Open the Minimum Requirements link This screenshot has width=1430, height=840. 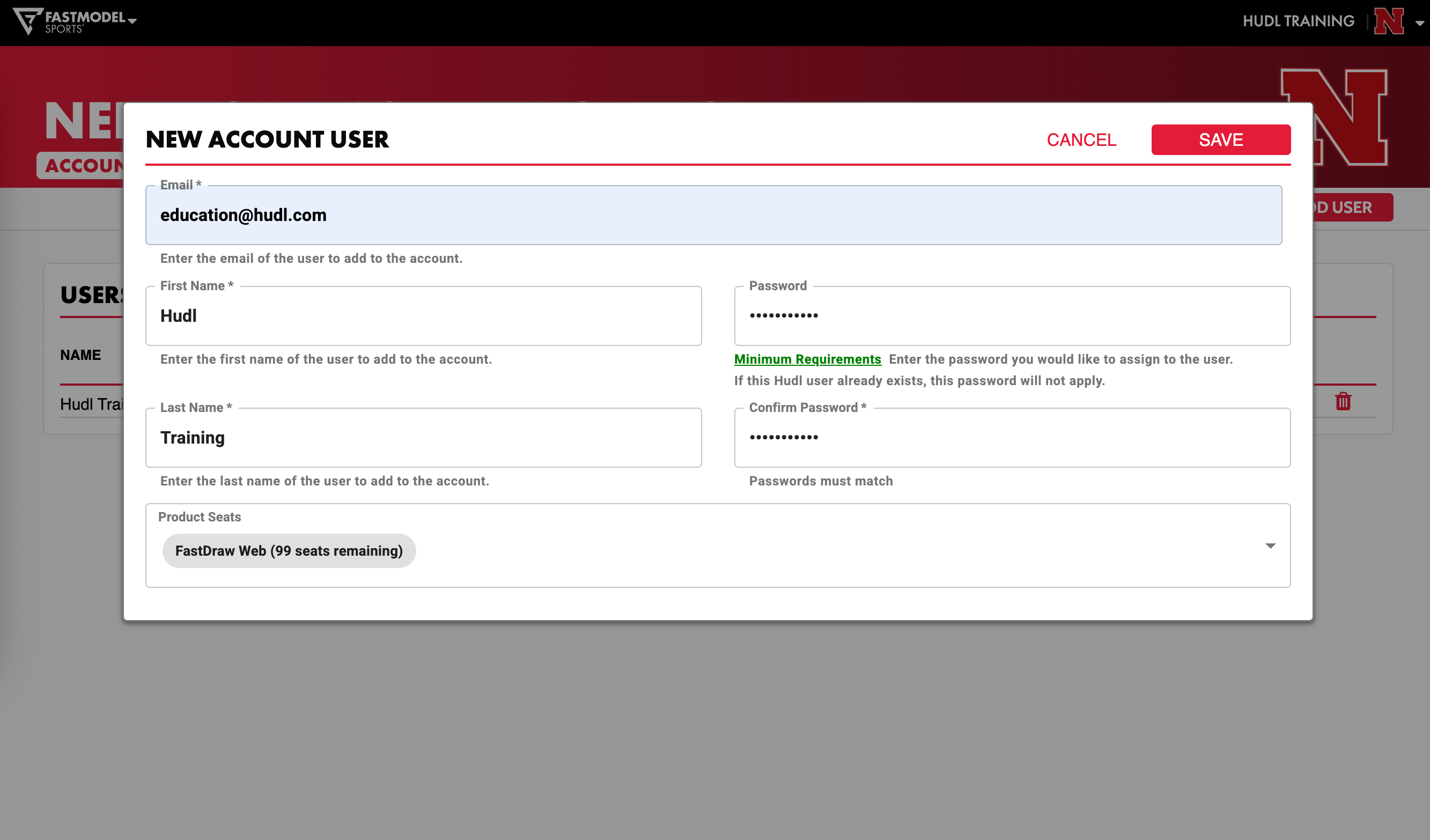pos(807,359)
